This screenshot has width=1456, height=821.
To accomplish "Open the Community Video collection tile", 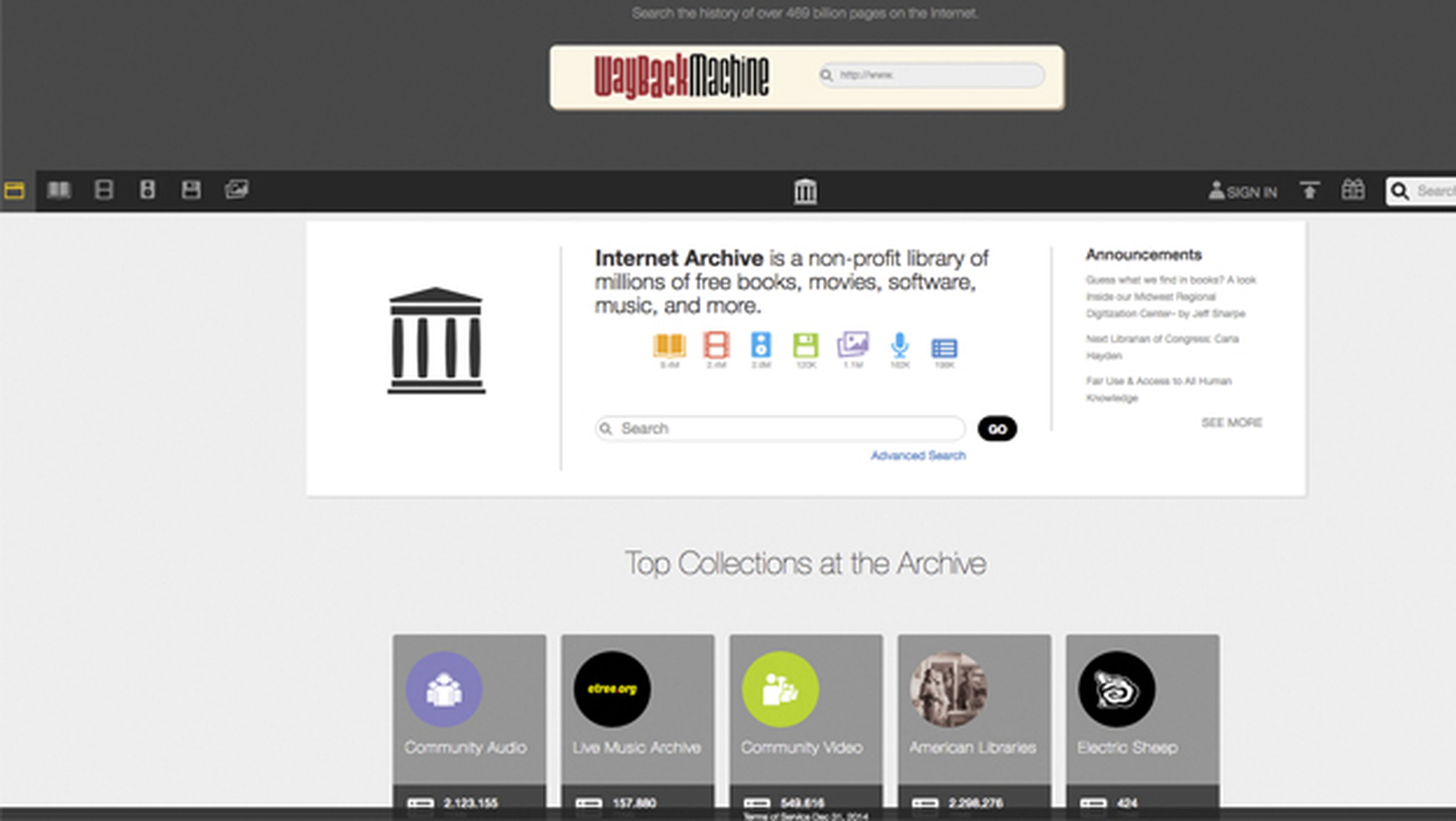I will pyautogui.click(x=806, y=728).
